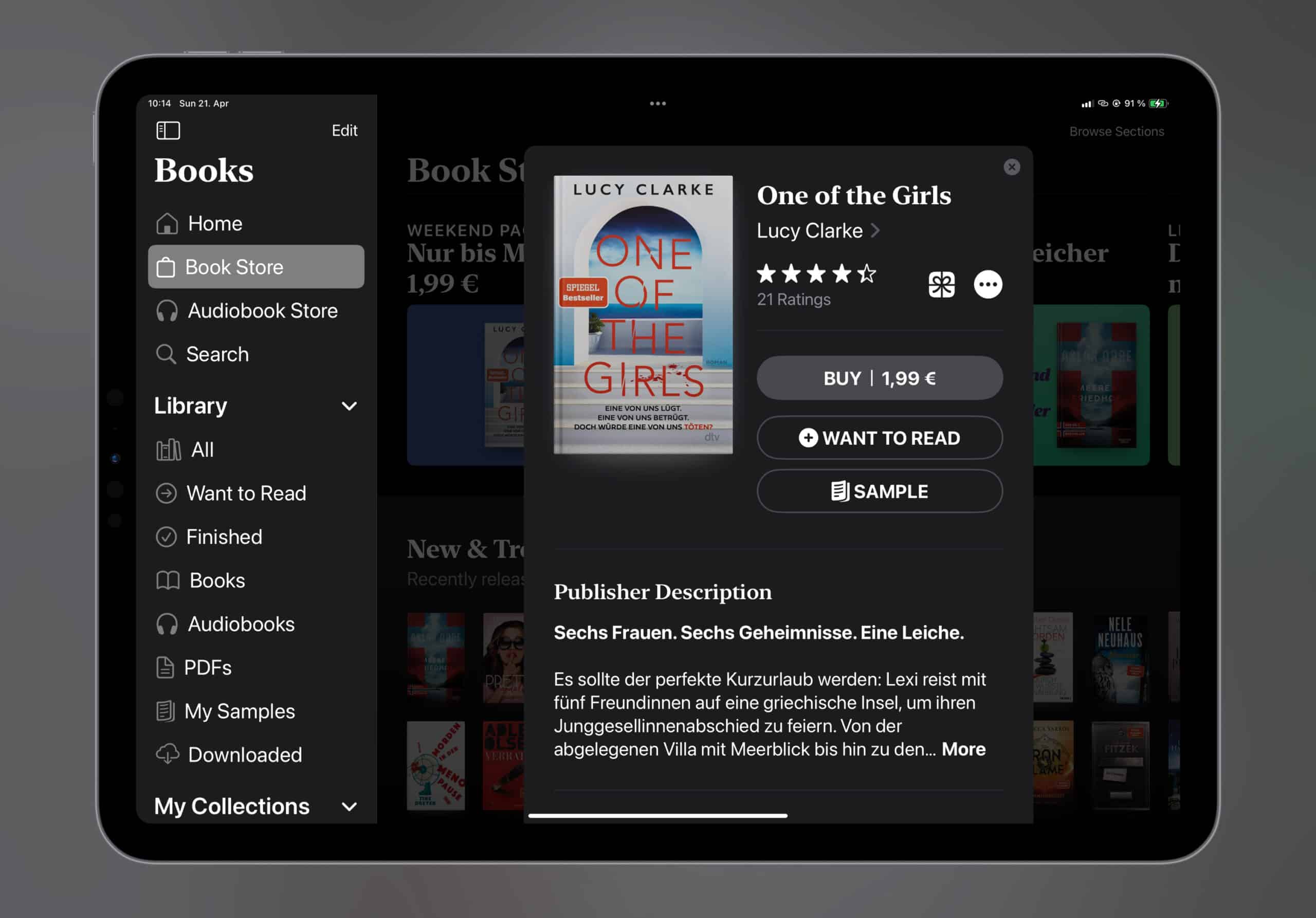Open Finished list in Library
The image size is (1316, 918).
pos(256,537)
